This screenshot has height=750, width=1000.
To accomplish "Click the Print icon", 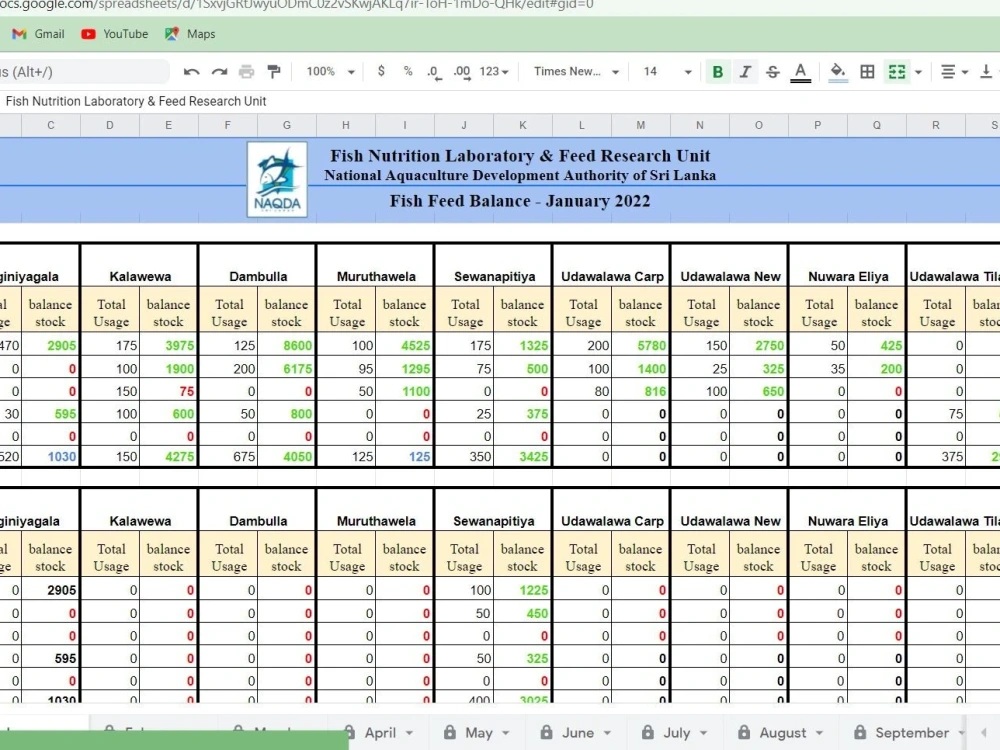I will [x=246, y=71].
